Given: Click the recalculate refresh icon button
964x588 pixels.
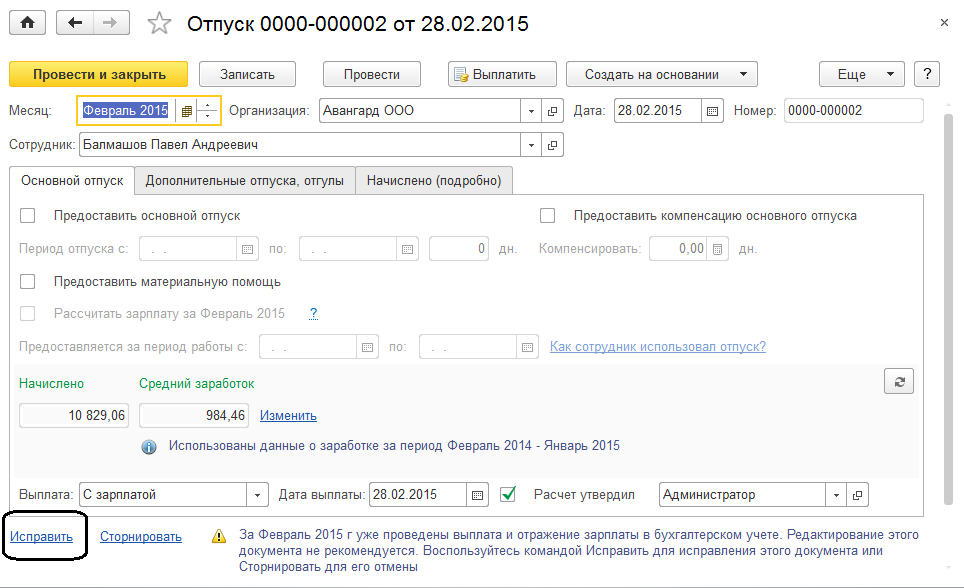Looking at the screenshot, I should [x=898, y=381].
